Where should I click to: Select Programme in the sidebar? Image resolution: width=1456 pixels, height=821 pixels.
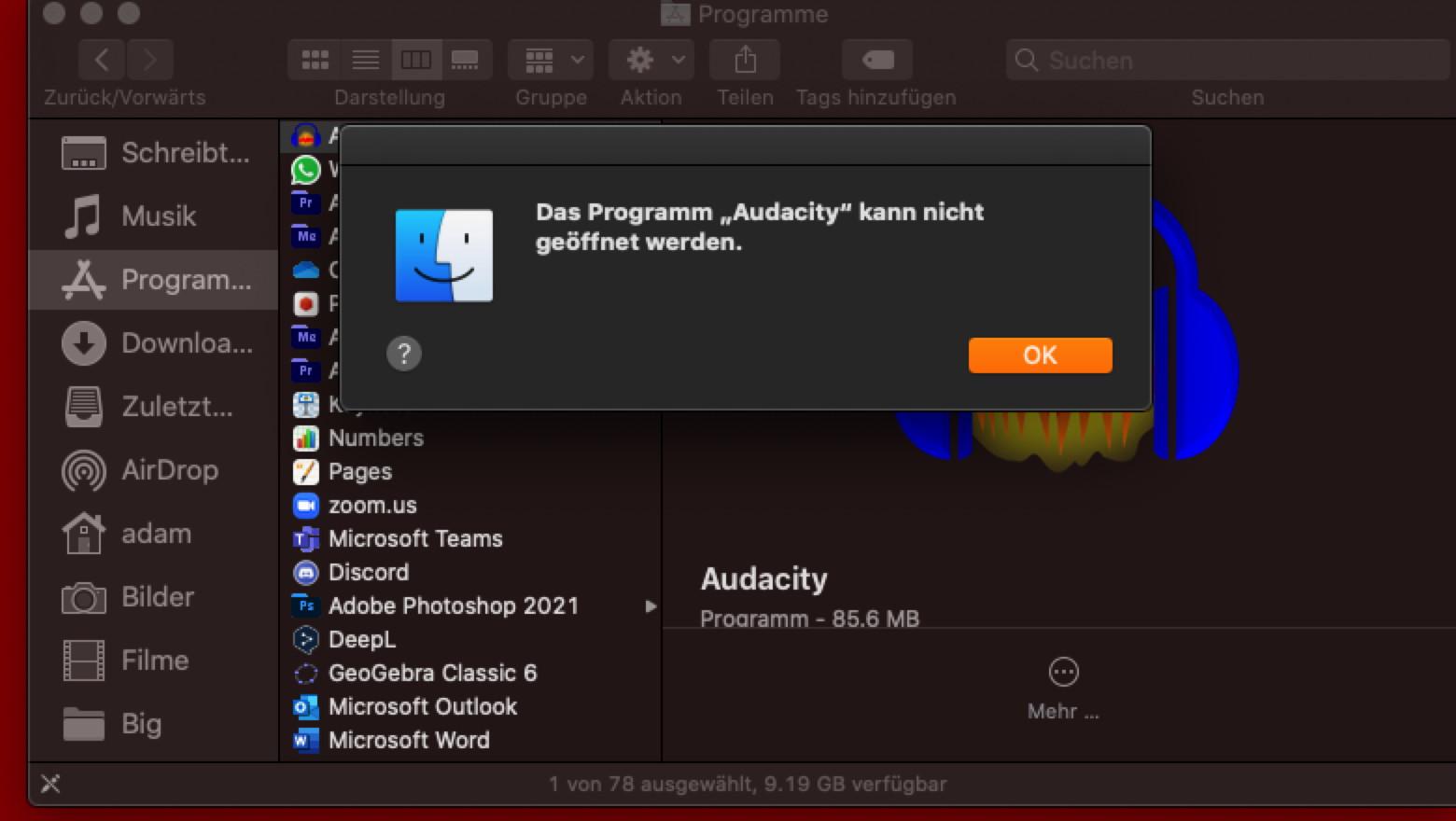[x=154, y=279]
